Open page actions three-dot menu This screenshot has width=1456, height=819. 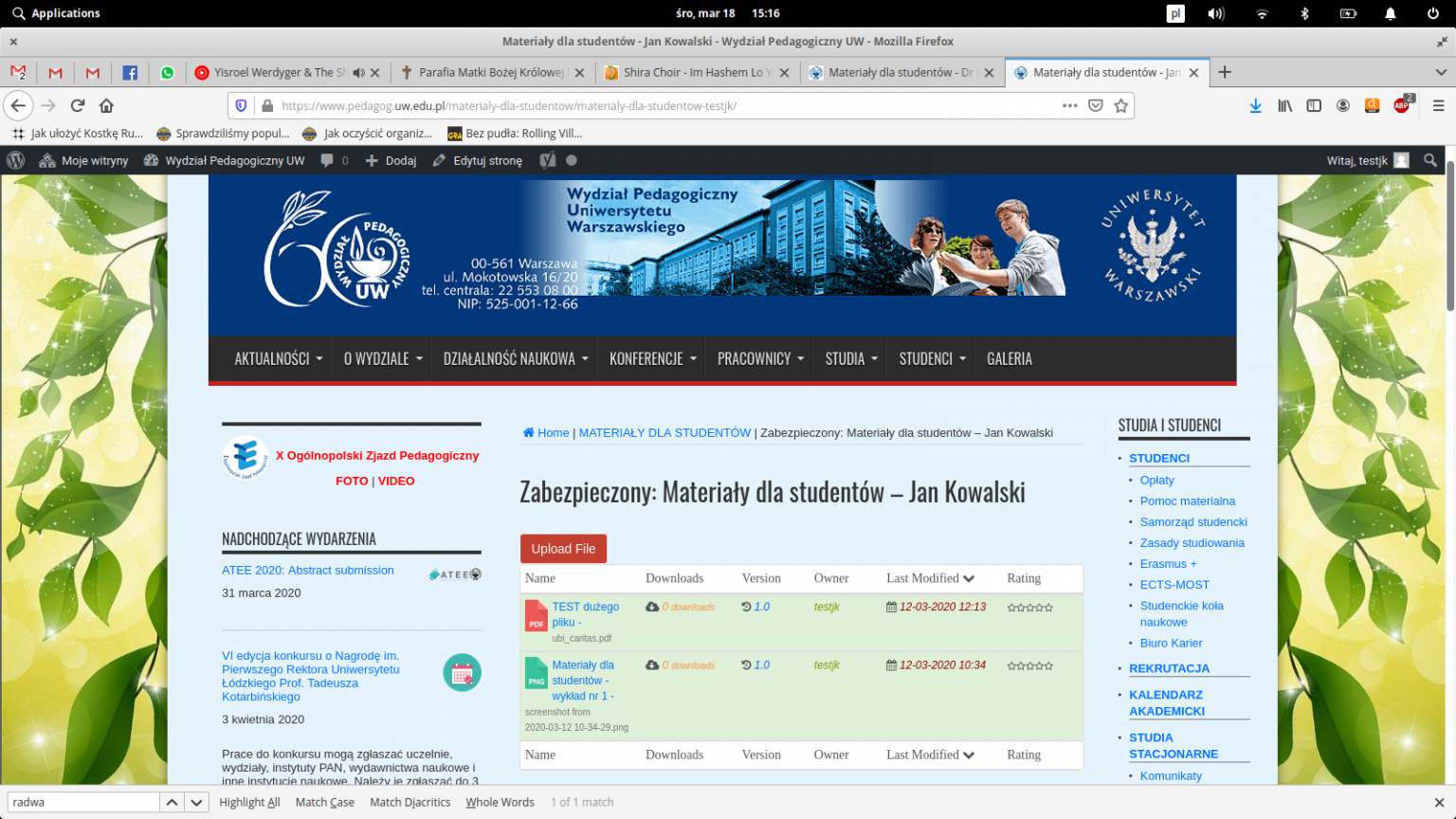1070,105
